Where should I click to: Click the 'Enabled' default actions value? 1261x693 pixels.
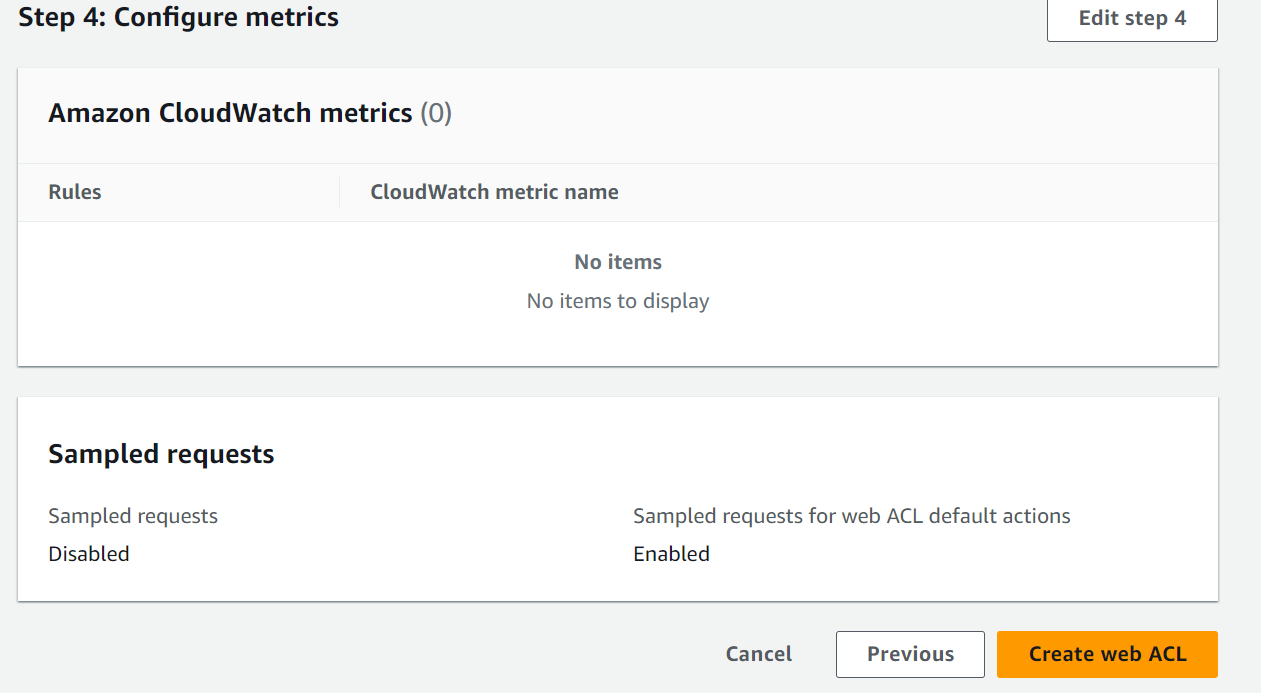tap(671, 554)
